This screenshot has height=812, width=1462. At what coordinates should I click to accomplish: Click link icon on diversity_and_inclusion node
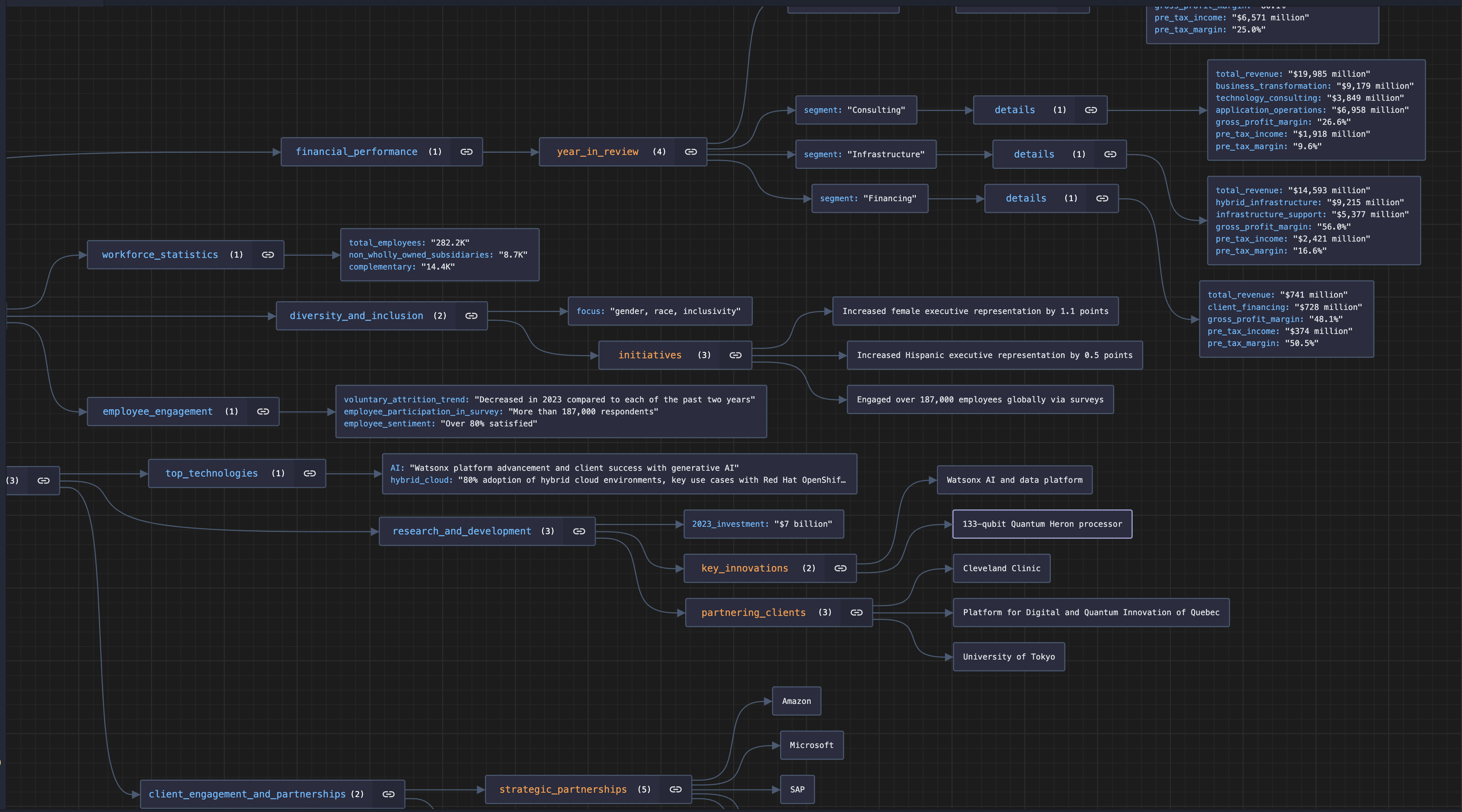[x=471, y=316]
